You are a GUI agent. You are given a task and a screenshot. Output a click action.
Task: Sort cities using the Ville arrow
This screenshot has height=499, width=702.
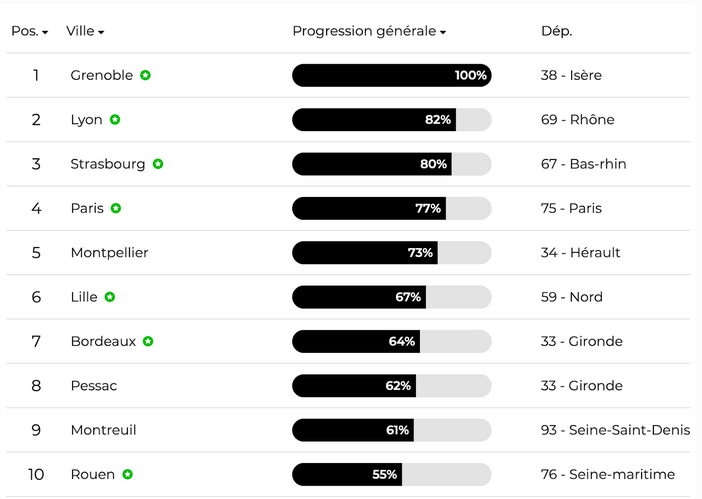click(x=101, y=32)
